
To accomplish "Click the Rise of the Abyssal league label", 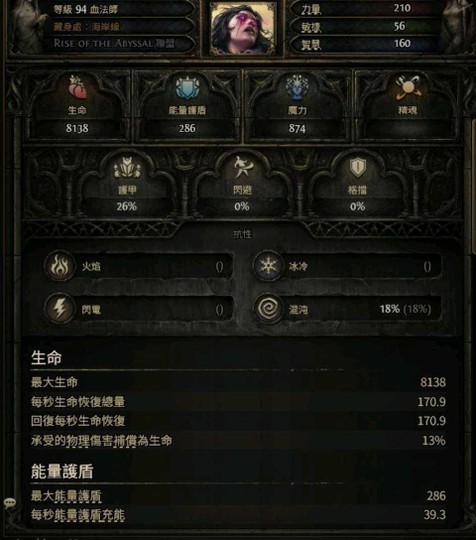I will [x=114, y=44].
